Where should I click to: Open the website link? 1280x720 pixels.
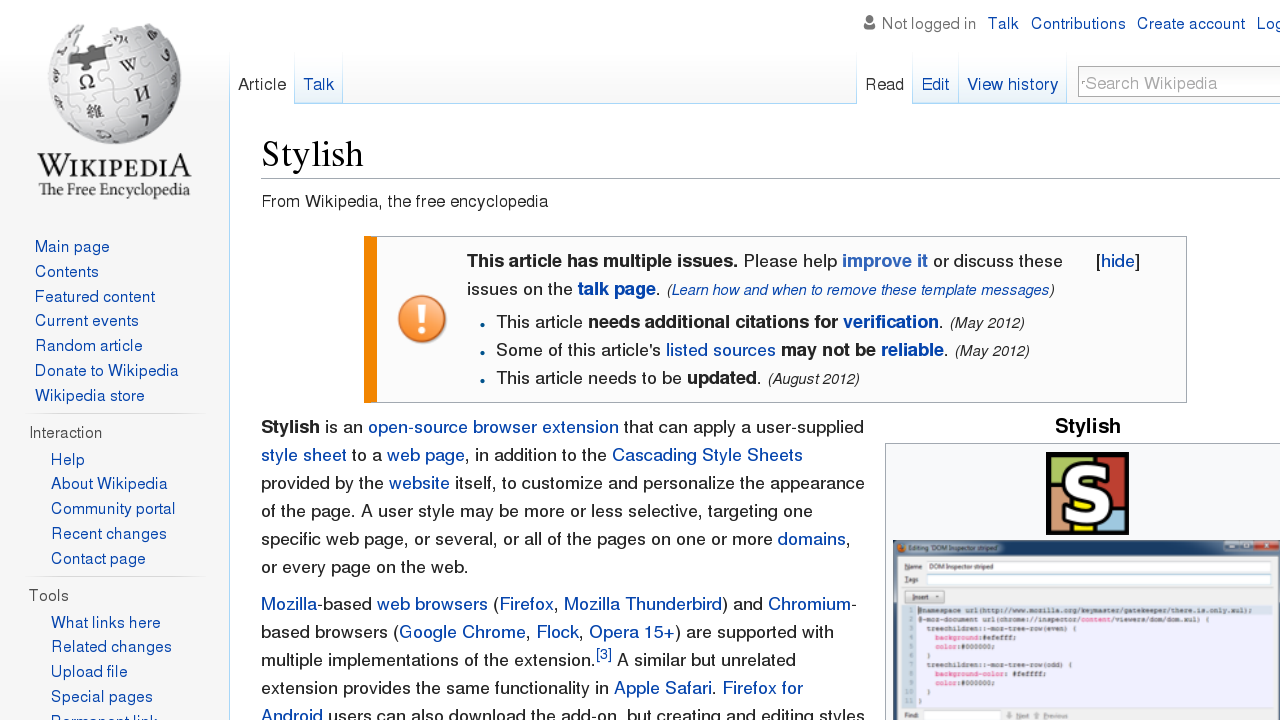419,483
